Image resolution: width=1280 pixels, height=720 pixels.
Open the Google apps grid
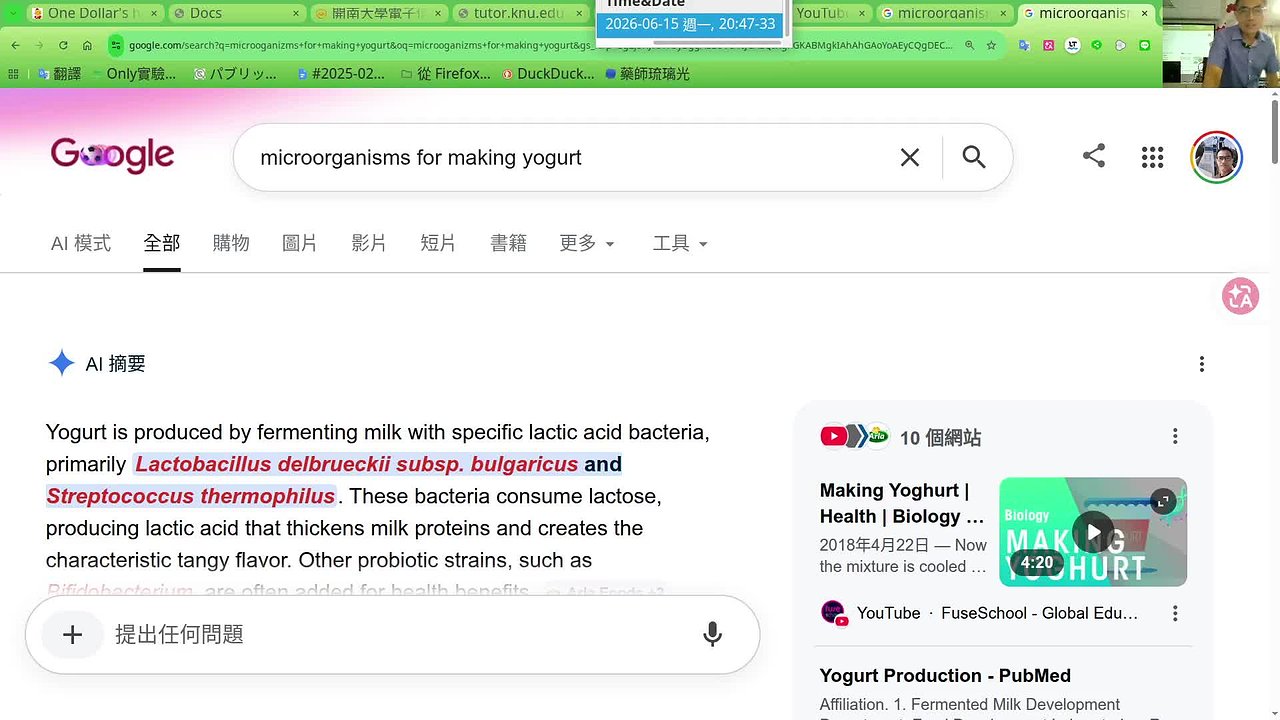(1152, 157)
